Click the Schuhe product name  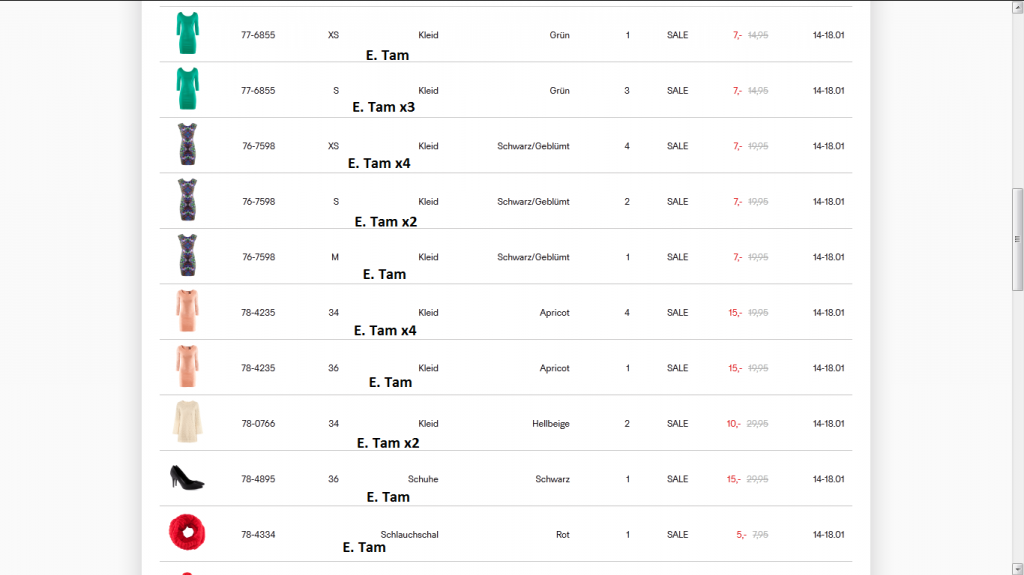(423, 479)
